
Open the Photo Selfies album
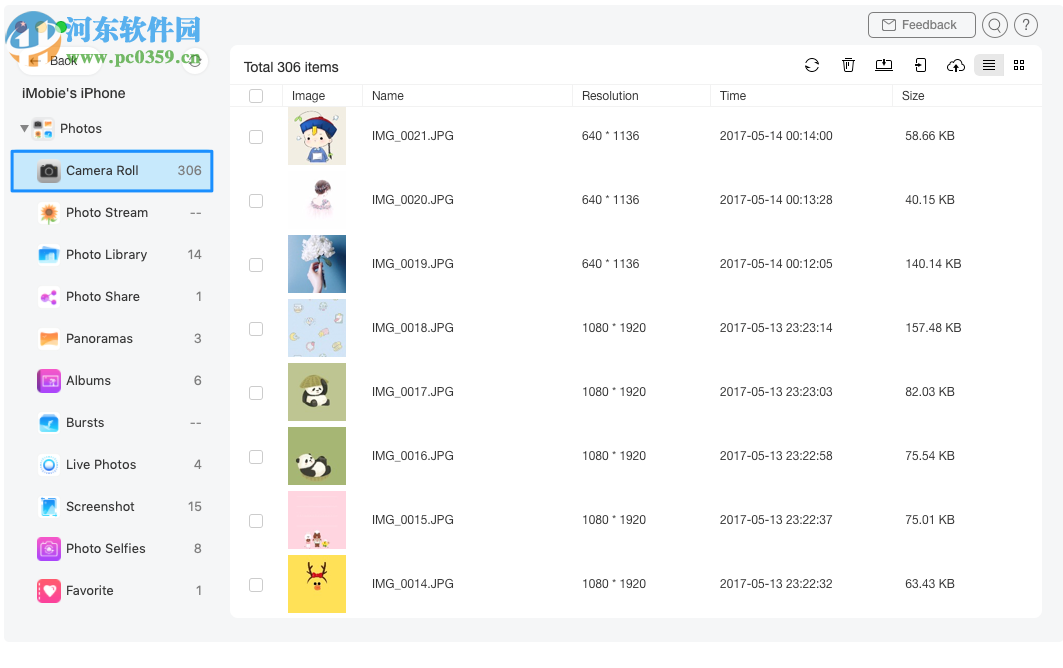[104, 548]
